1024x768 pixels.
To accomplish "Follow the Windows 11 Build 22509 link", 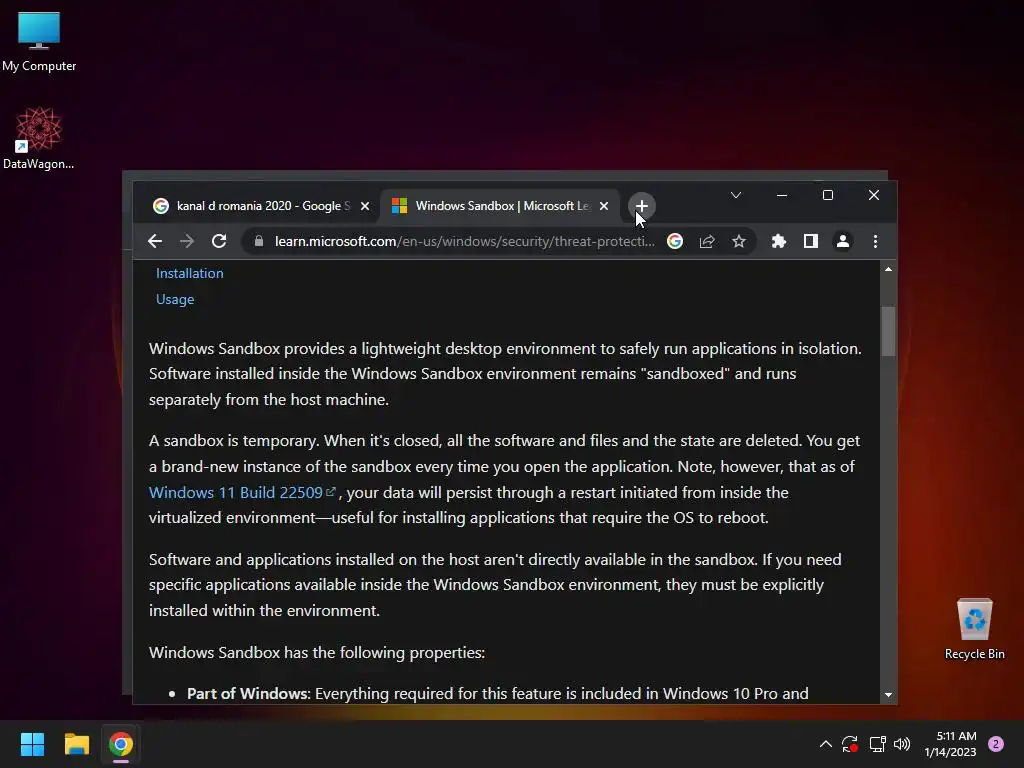I will tap(242, 492).
